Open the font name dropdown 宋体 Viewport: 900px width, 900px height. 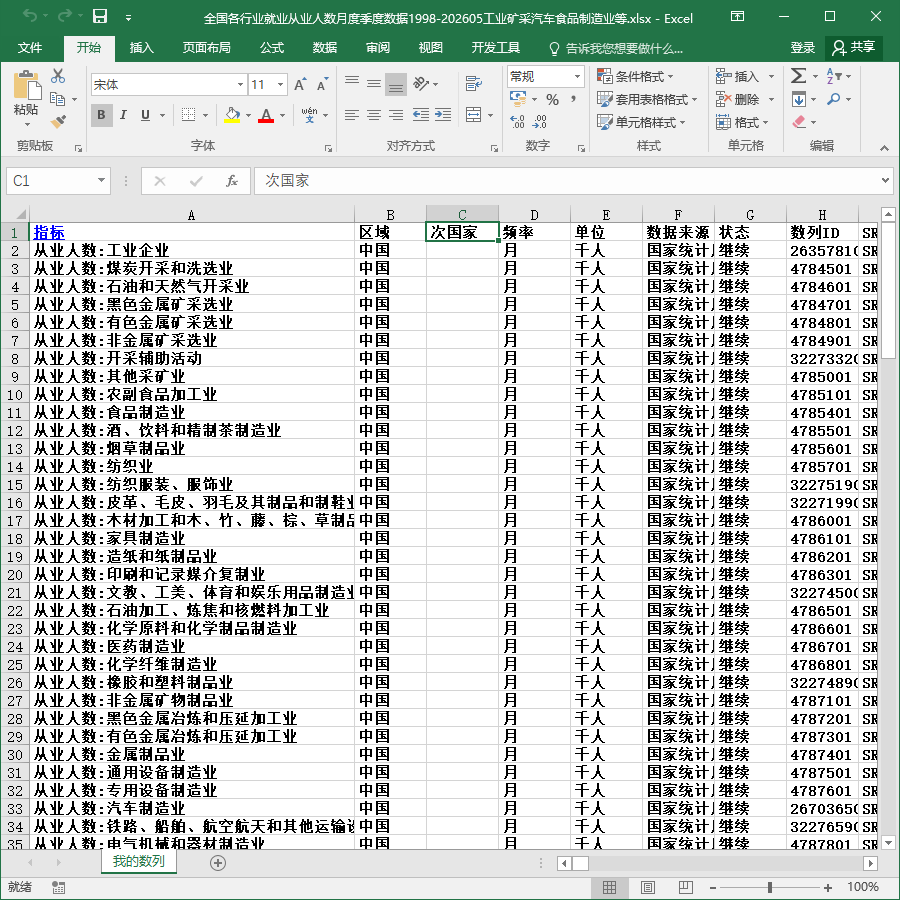pyautogui.click(x=240, y=85)
